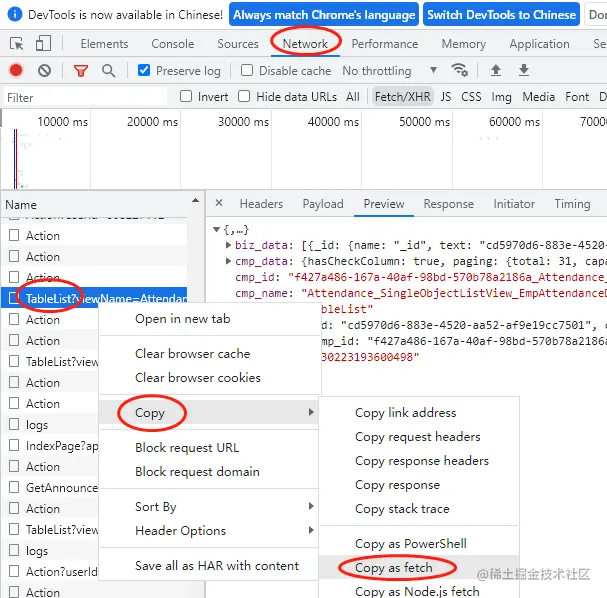Export HAR file with download arrow

tap(523, 70)
